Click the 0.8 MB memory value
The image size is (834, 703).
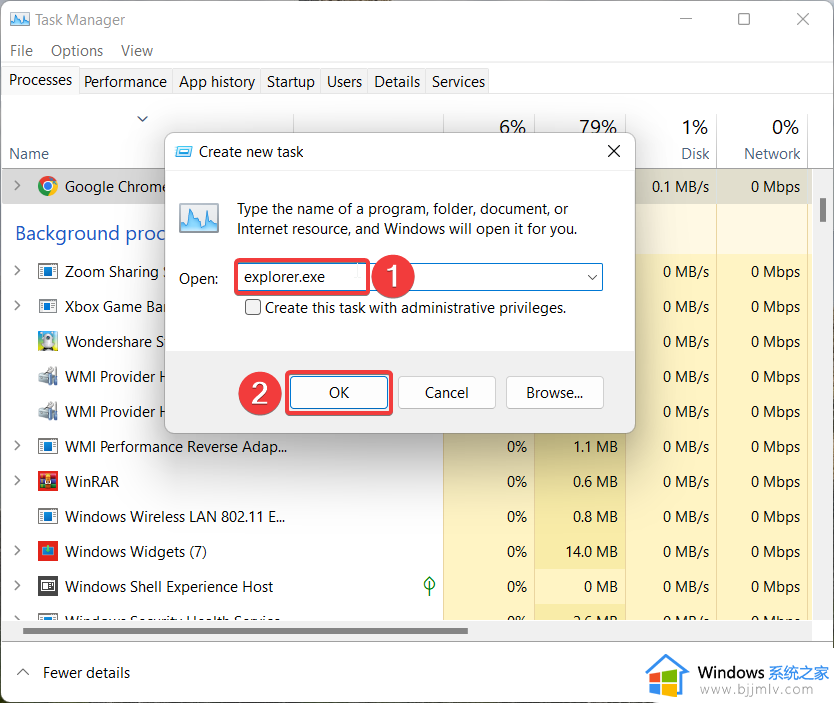point(596,517)
